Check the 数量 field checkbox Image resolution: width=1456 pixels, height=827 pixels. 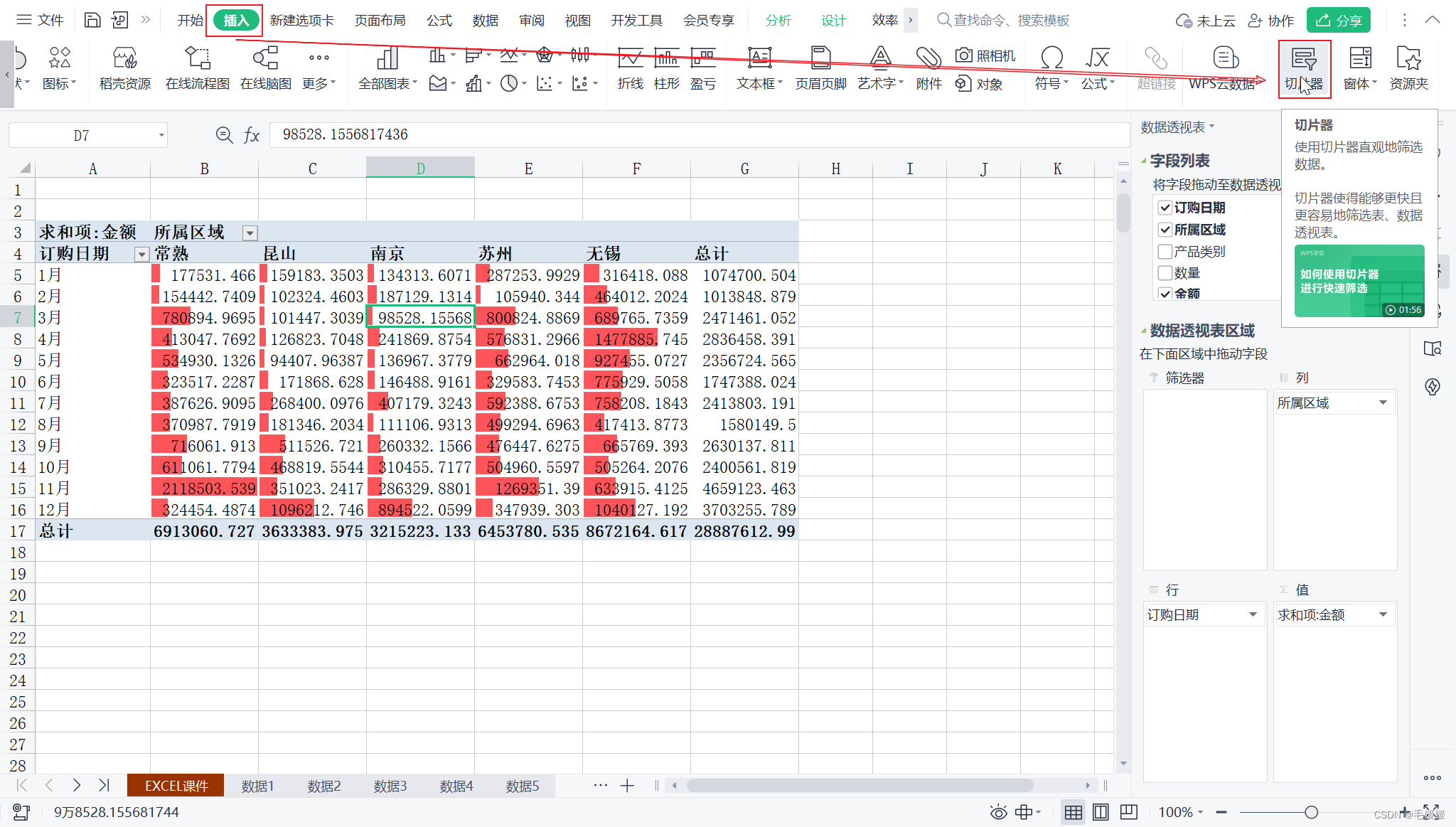1165,272
